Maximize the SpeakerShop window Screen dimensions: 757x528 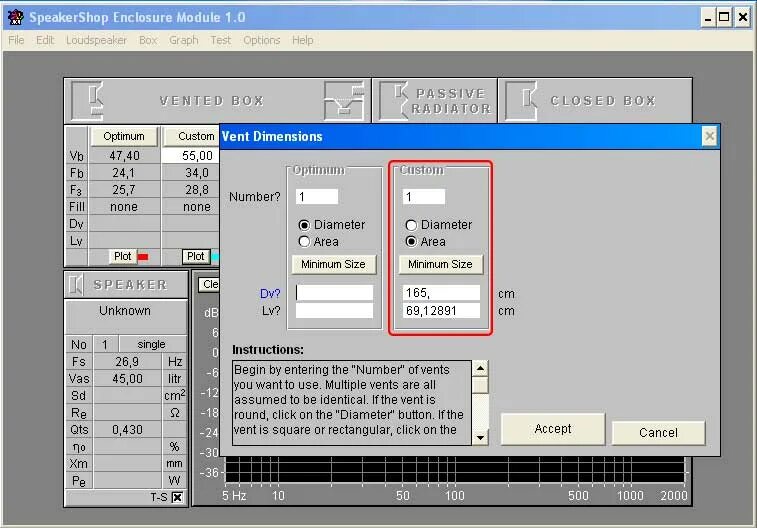tap(724, 18)
